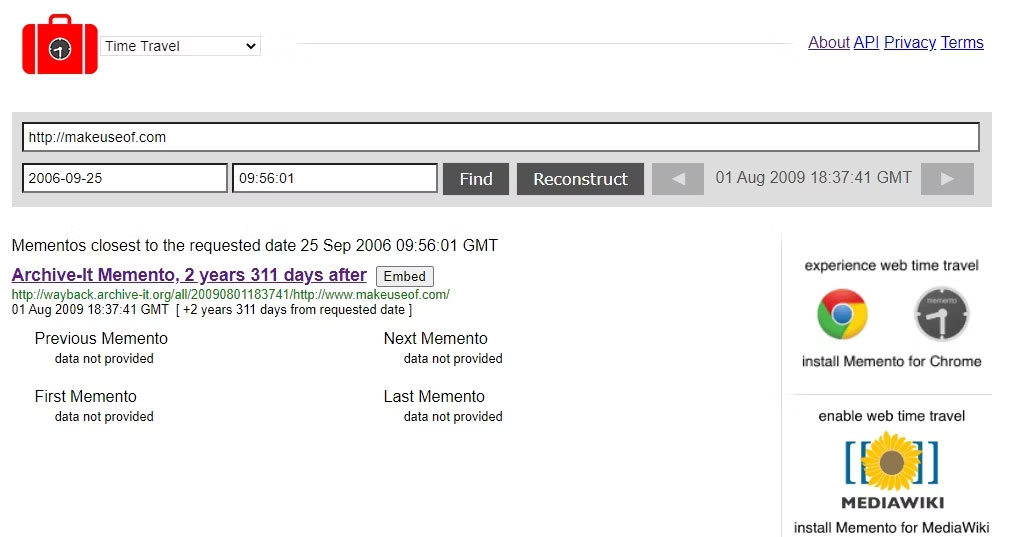The height and width of the screenshot is (537, 1015).
Task: Click the experience web time travel caption
Action: coord(891,266)
